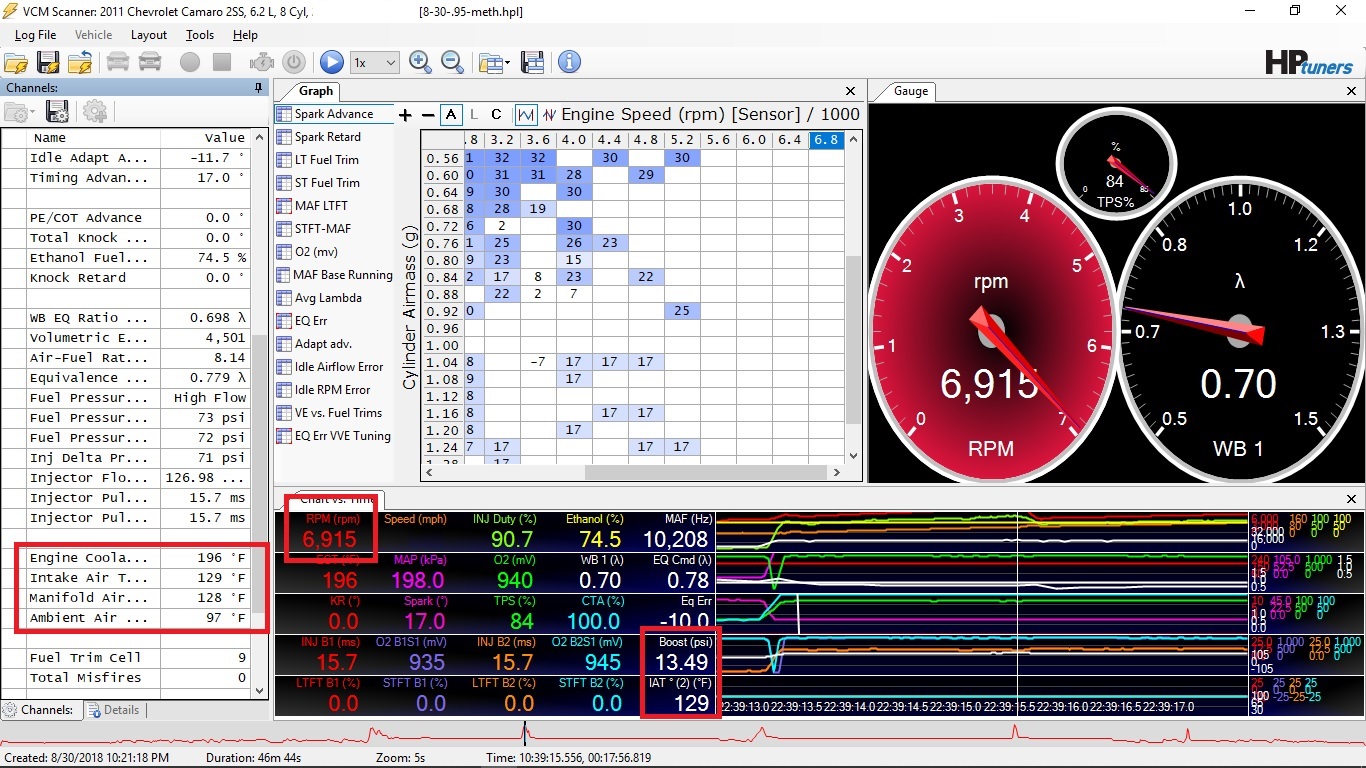Click the blue info icon in toolbar

click(x=569, y=62)
